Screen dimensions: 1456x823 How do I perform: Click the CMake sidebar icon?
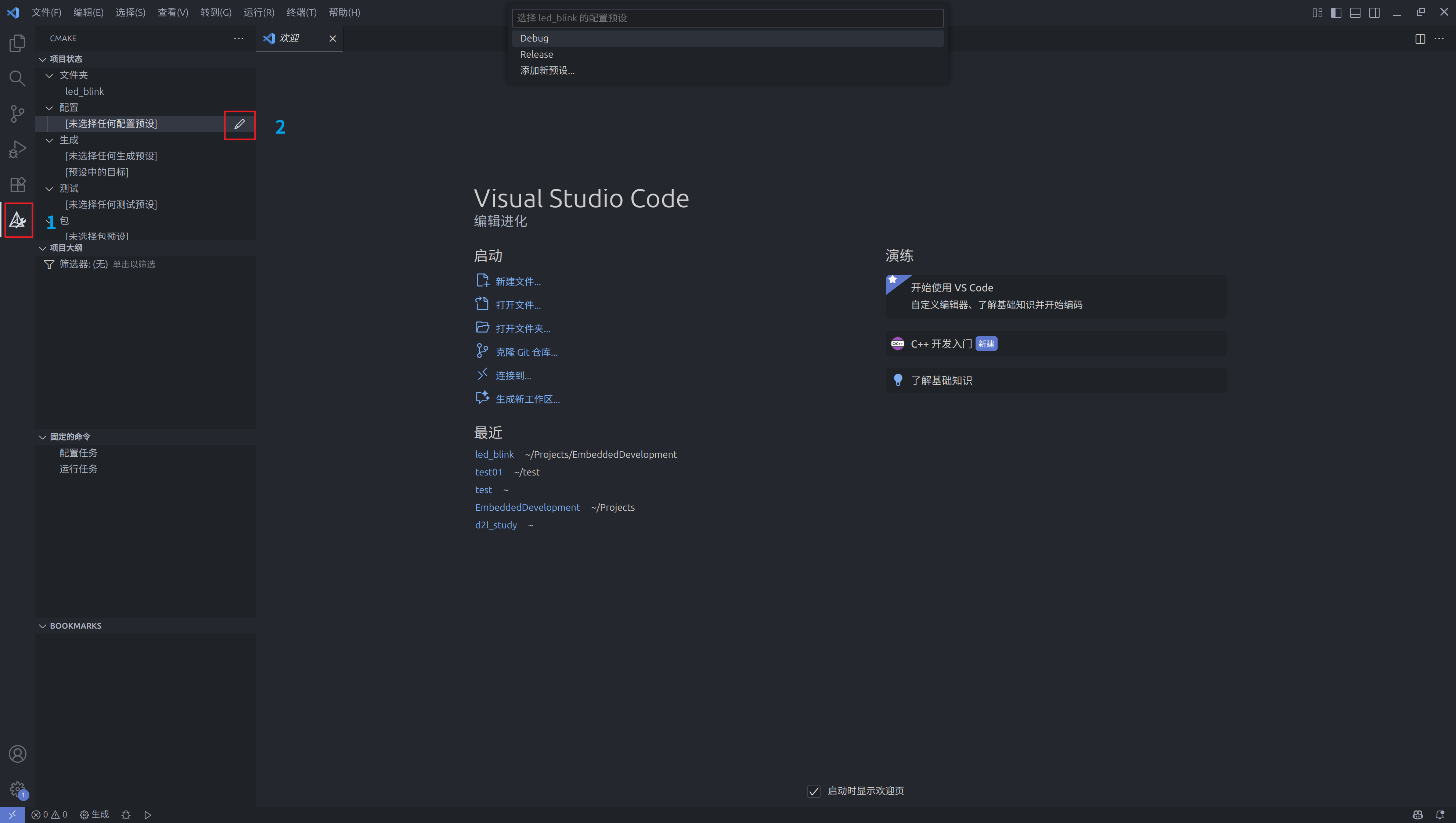pyautogui.click(x=18, y=220)
